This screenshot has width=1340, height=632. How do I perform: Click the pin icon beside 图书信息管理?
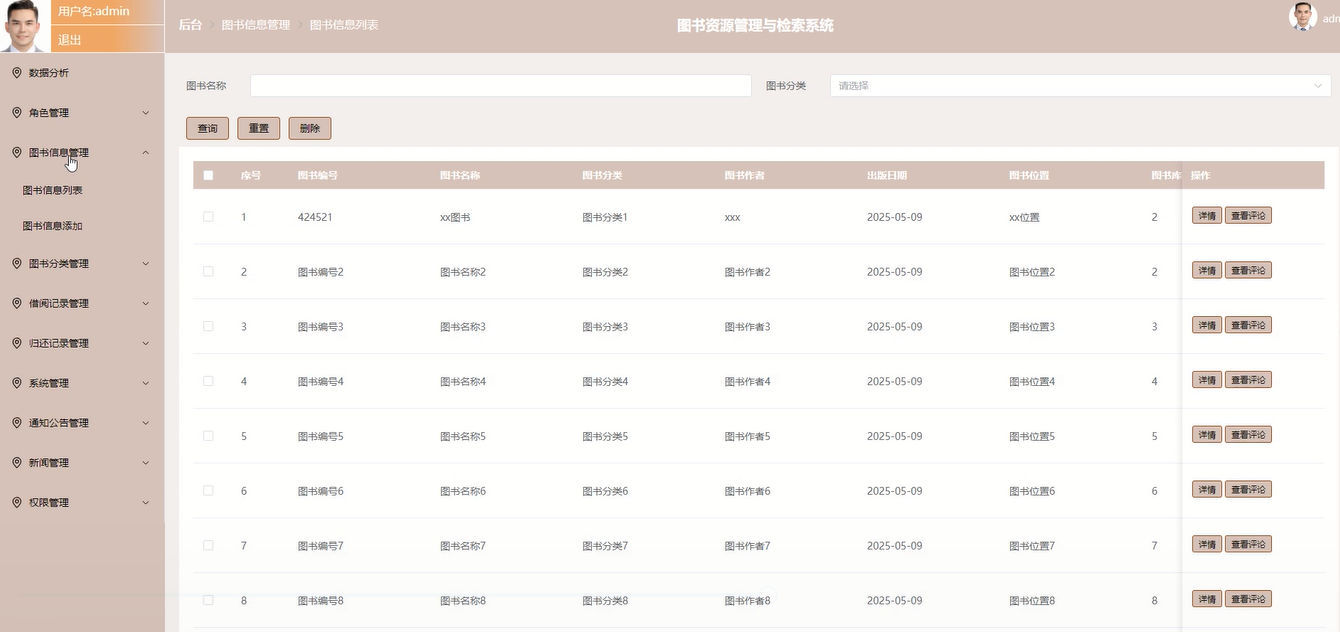(x=17, y=153)
